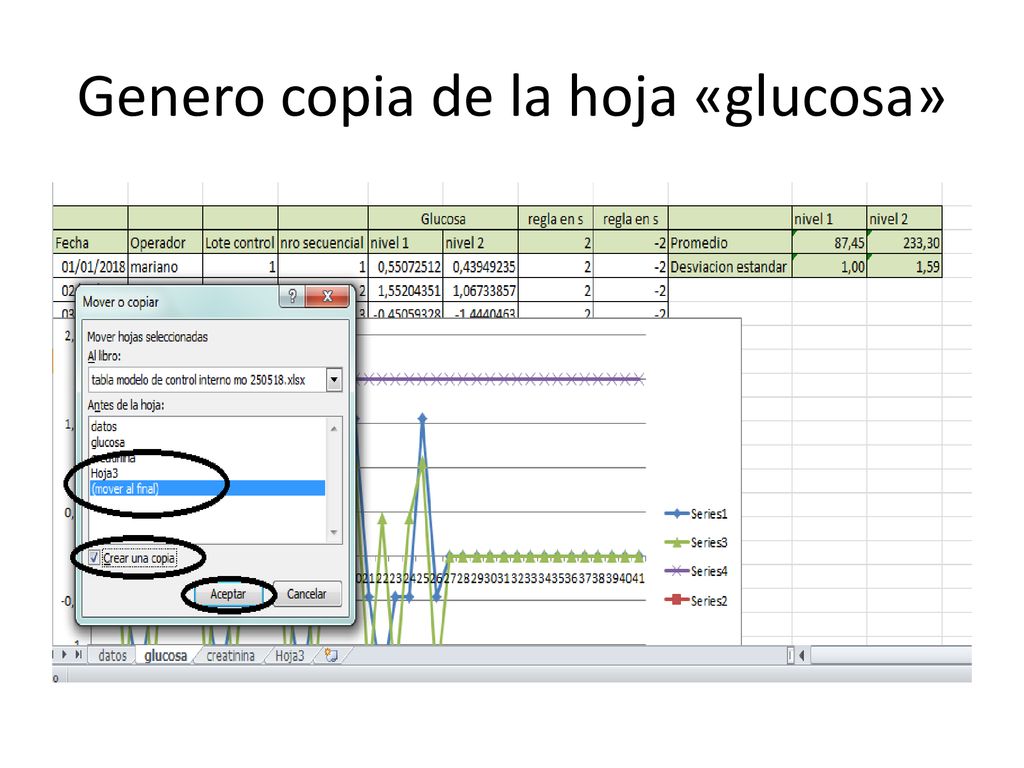Select the Desviacion estandar label cell
Viewport: 1024px width, 768px height.
729,266
